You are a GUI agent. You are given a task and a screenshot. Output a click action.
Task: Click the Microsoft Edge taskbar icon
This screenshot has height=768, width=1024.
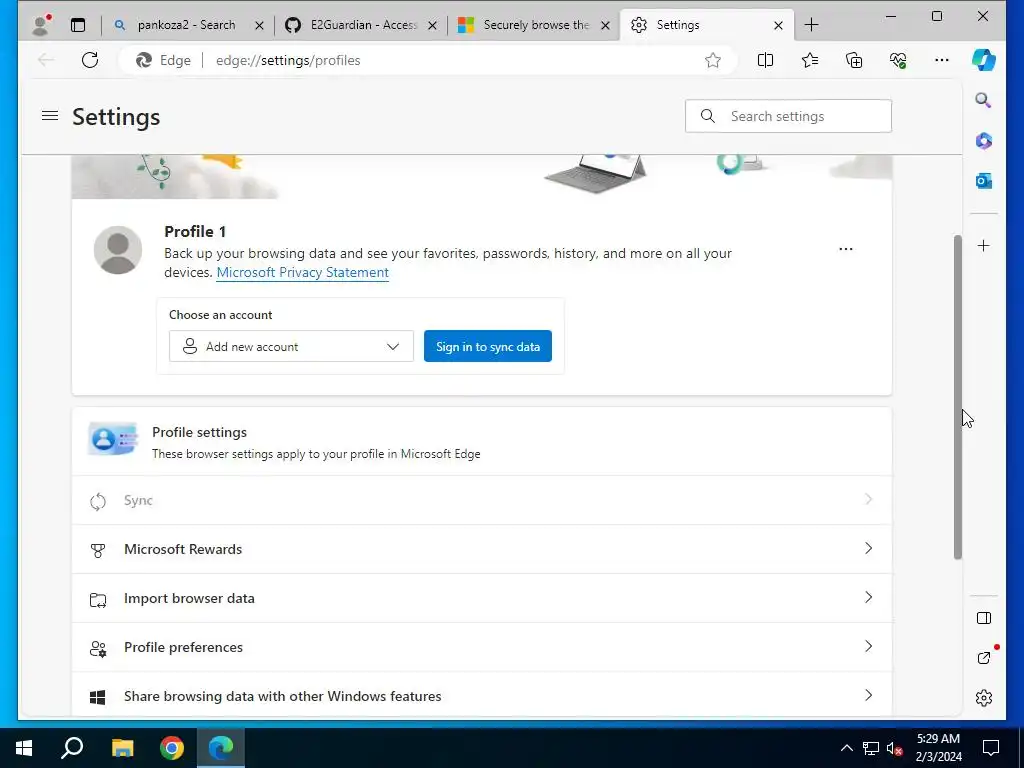click(x=221, y=748)
